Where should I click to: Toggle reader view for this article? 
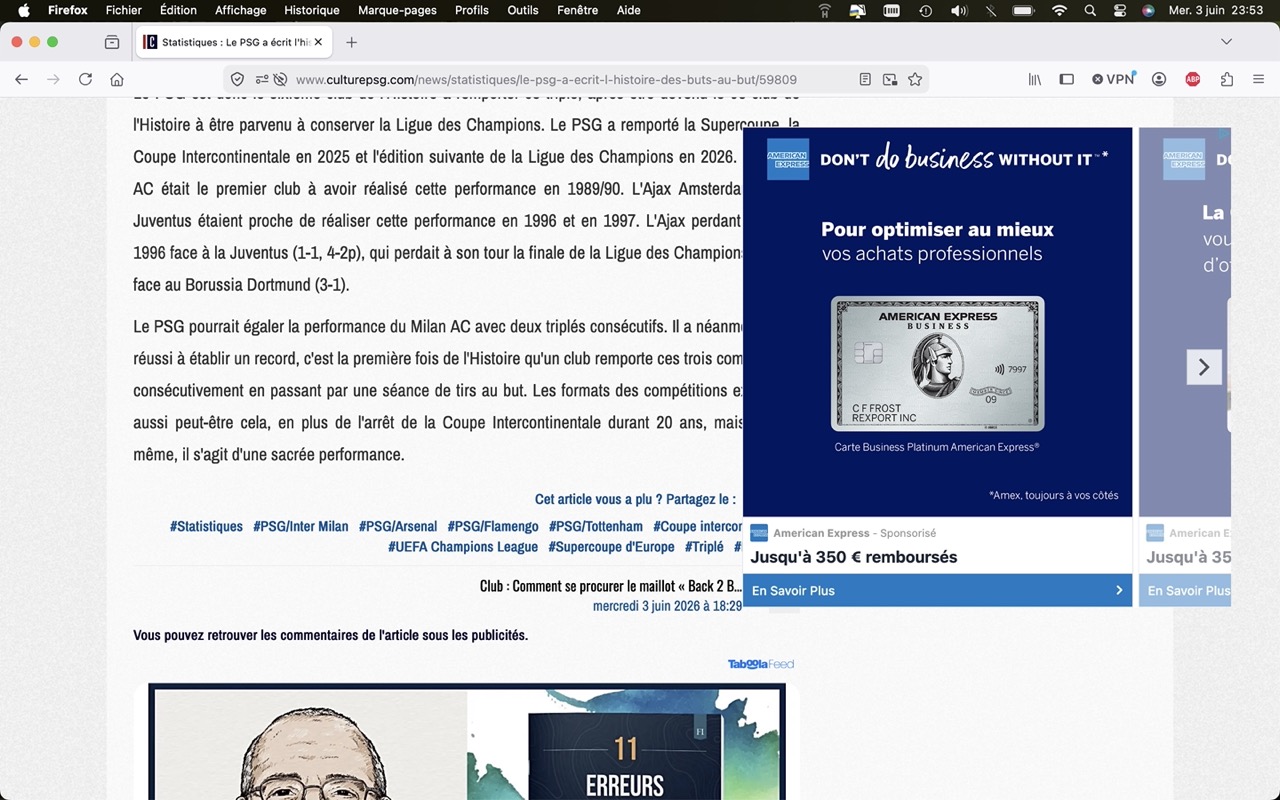pos(865,80)
